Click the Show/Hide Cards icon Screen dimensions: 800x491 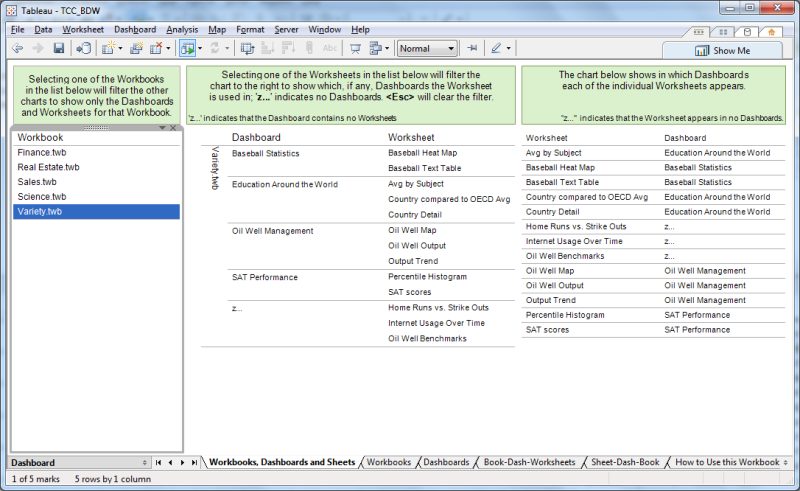(x=376, y=48)
